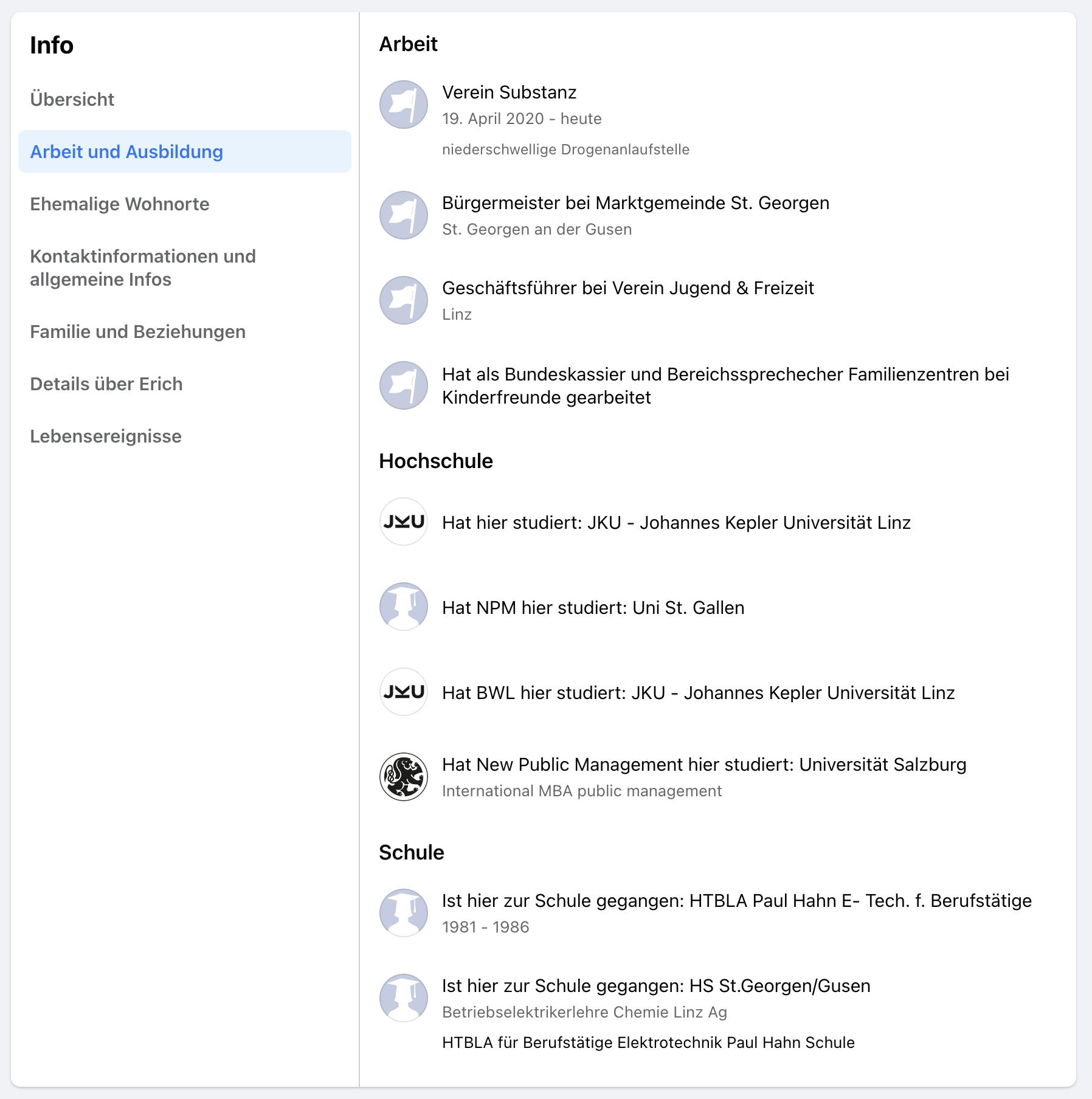Click the graduation icon beside HTBLA Paul Hahn E- Tech.
Image resolution: width=1092 pixels, height=1099 pixels.
pyautogui.click(x=404, y=913)
